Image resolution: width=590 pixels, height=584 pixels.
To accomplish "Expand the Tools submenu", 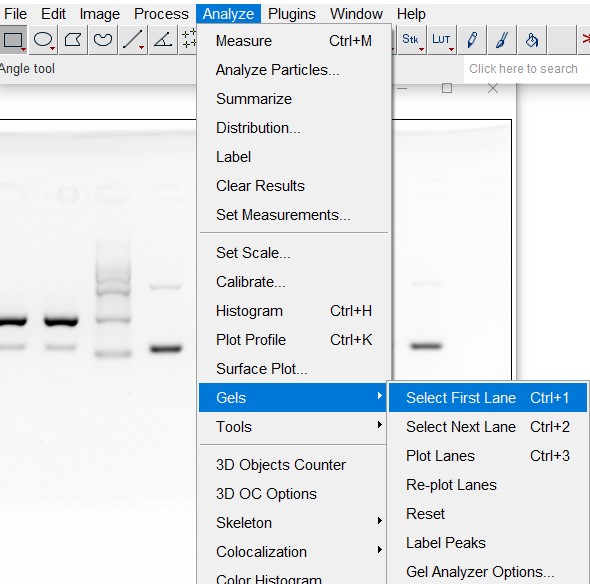I will [x=293, y=427].
